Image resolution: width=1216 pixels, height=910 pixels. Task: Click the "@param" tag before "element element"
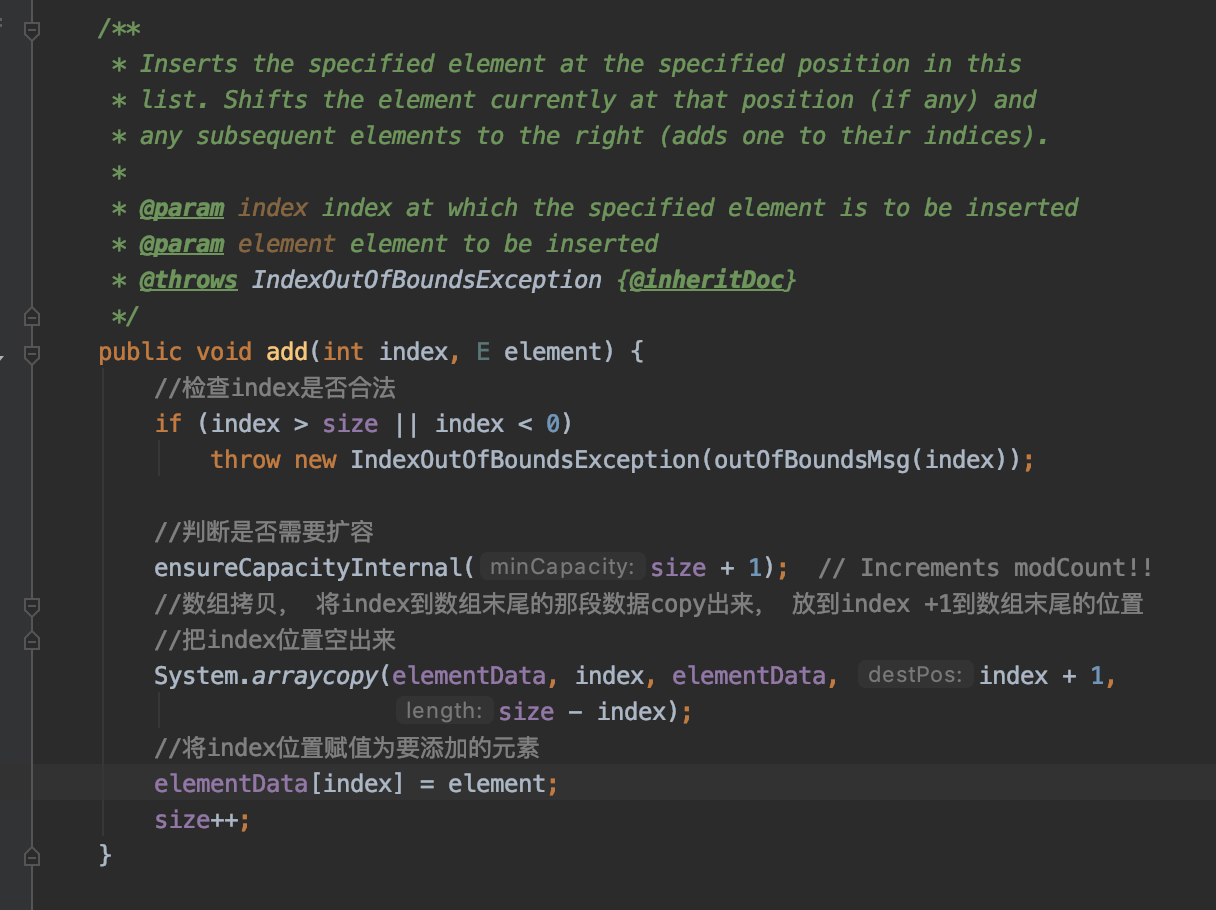(x=181, y=244)
